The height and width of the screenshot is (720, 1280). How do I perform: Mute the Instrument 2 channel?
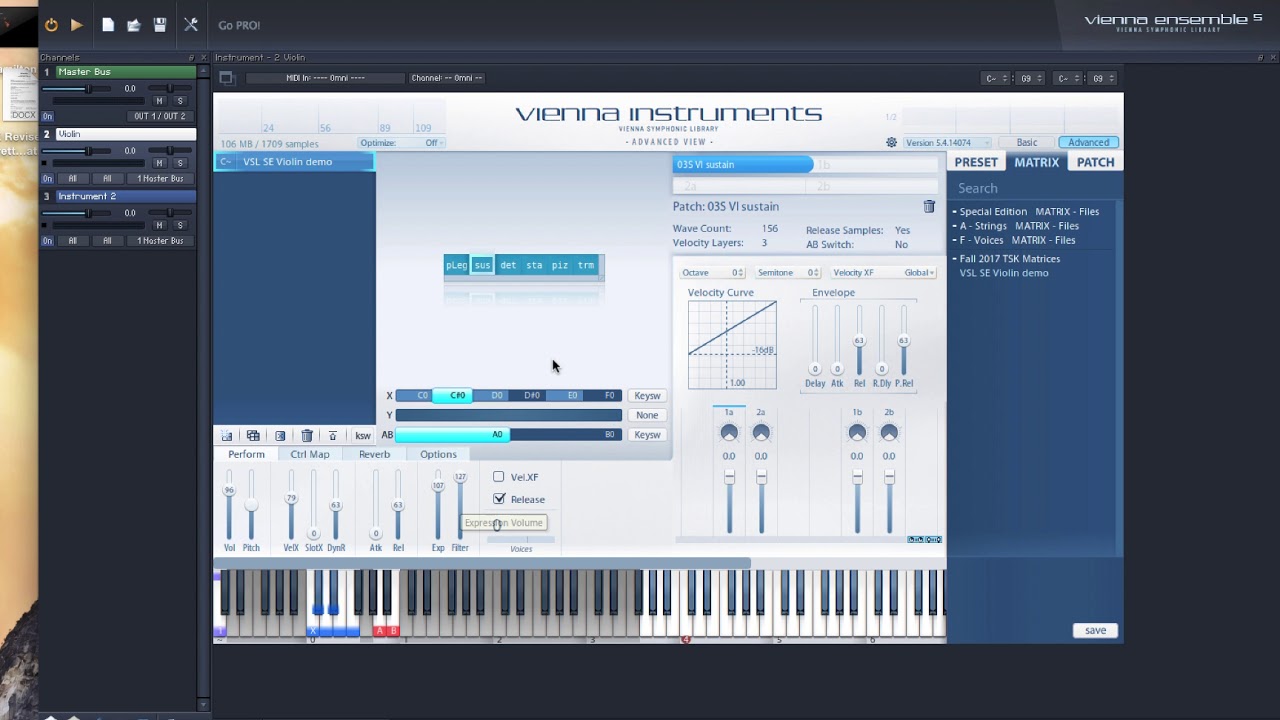(159, 225)
